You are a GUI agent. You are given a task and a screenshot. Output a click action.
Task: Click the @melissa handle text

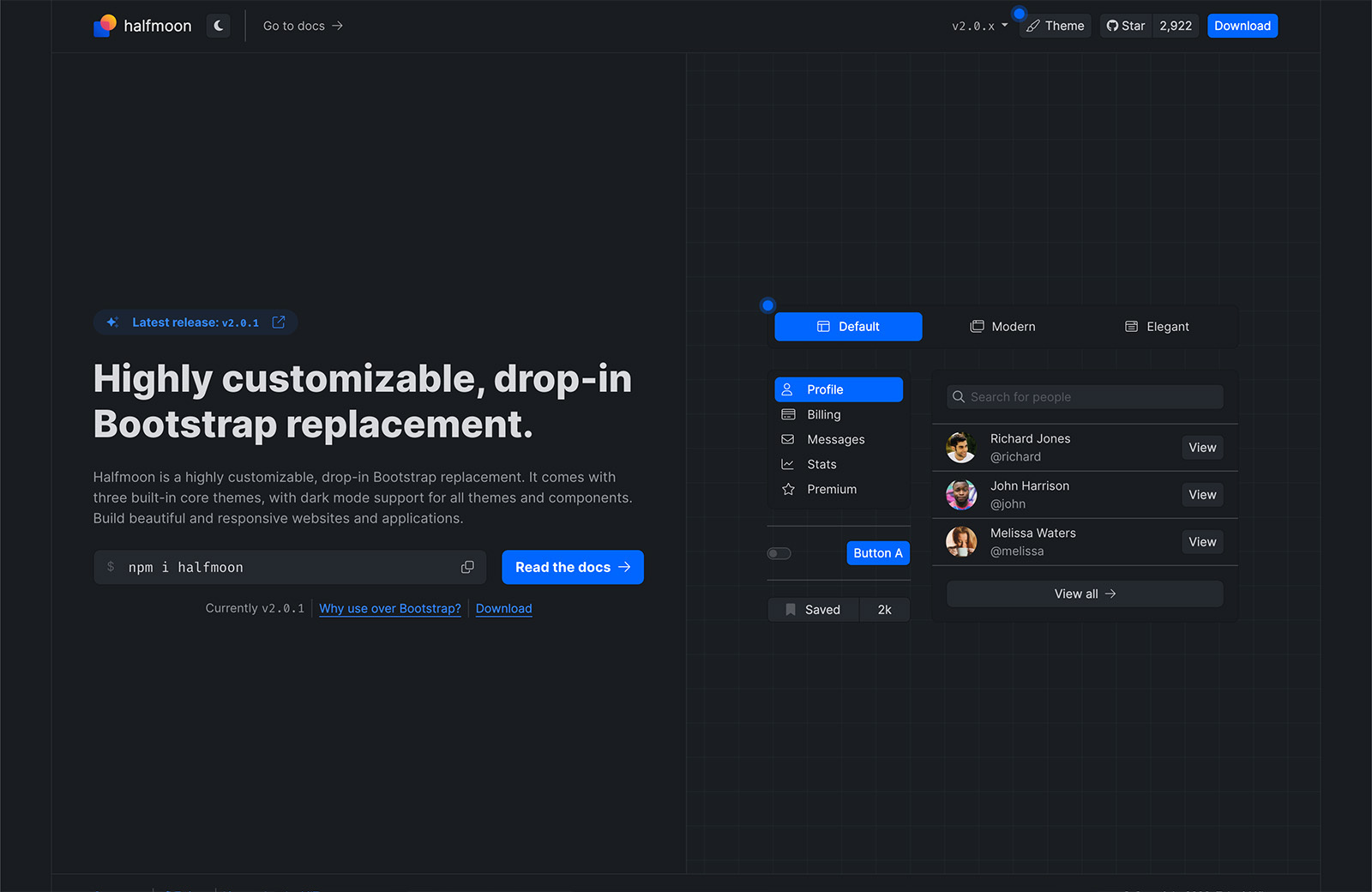pos(1017,551)
